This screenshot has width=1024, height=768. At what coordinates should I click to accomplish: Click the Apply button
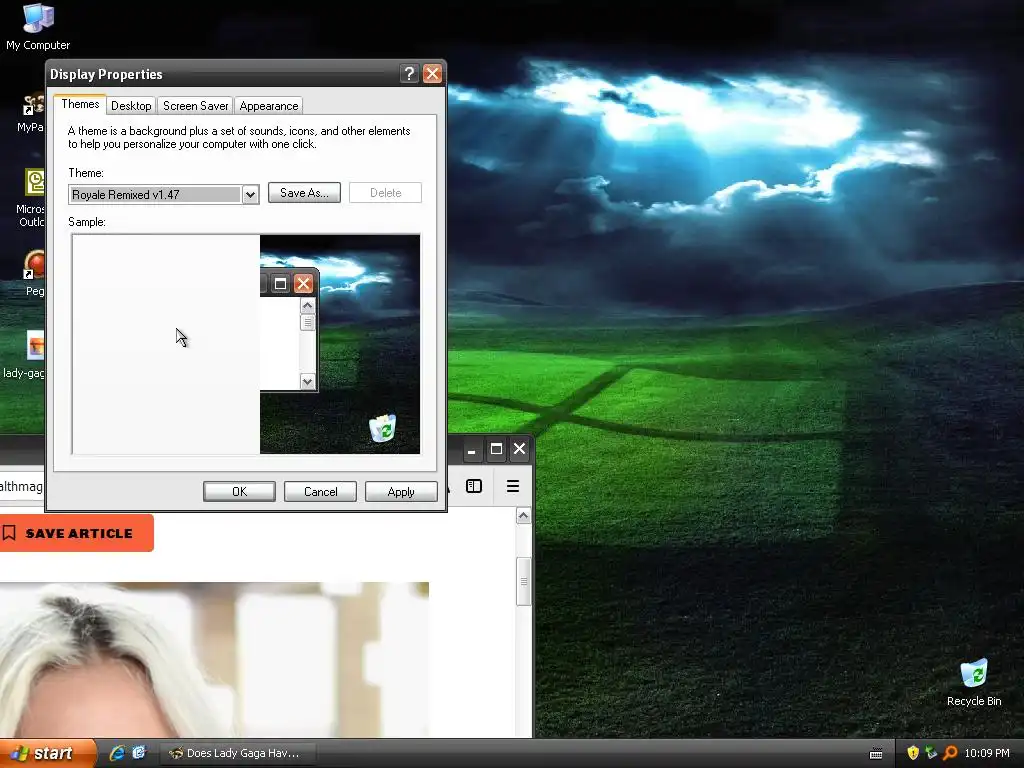coord(401,492)
